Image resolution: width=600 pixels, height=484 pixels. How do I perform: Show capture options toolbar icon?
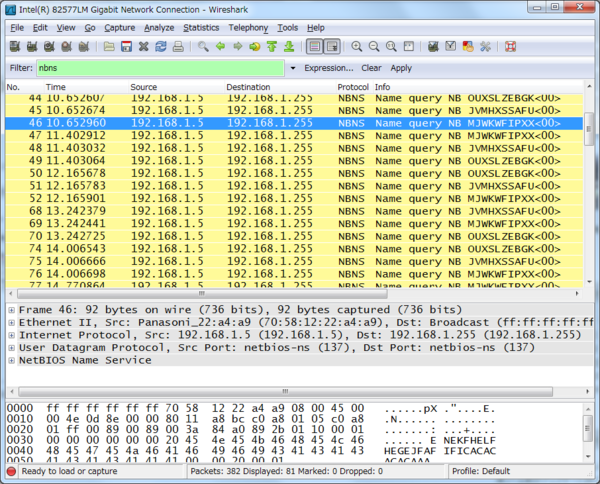point(32,47)
